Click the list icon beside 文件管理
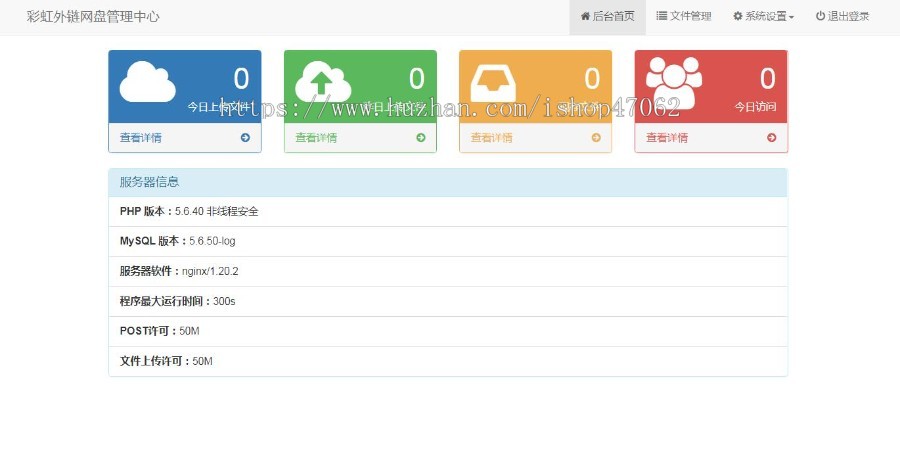This screenshot has width=900, height=468. tap(661, 16)
